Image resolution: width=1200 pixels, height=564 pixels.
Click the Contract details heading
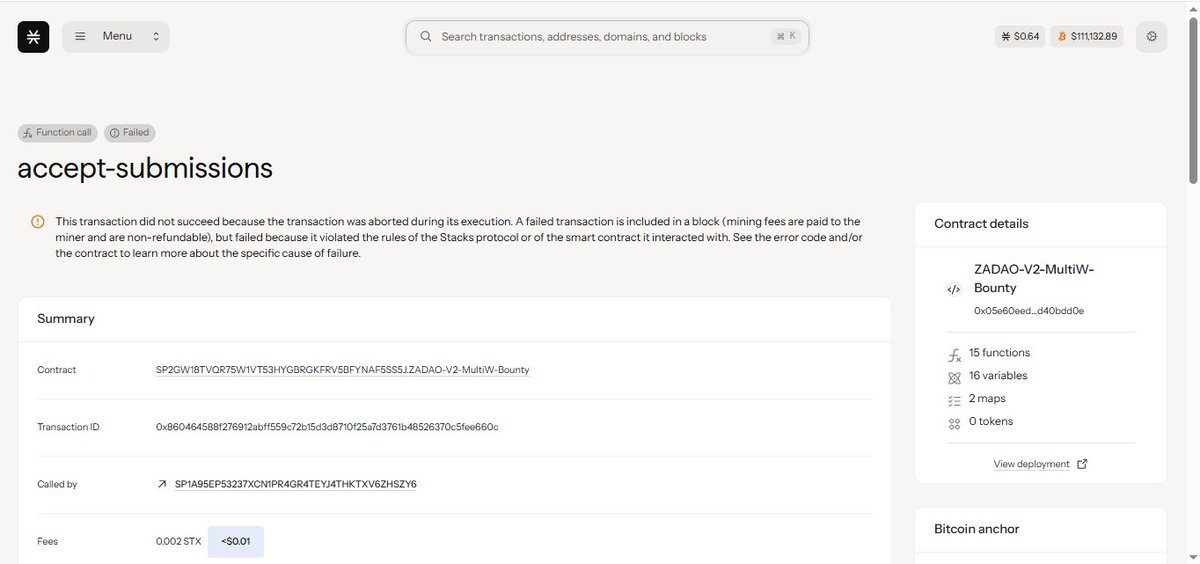[x=981, y=224]
